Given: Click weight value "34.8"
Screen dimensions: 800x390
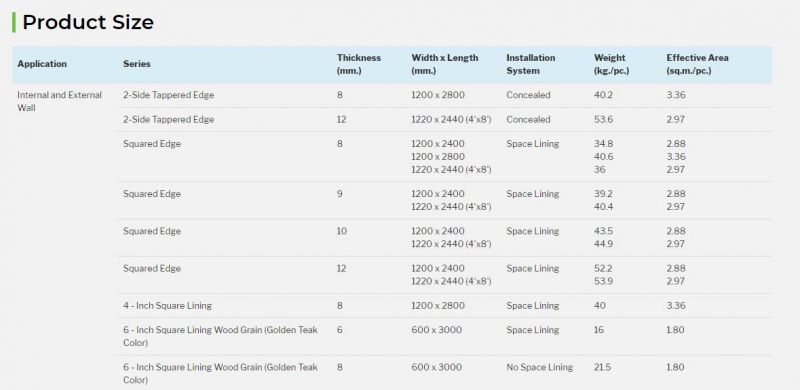Looking at the screenshot, I should (603, 144).
